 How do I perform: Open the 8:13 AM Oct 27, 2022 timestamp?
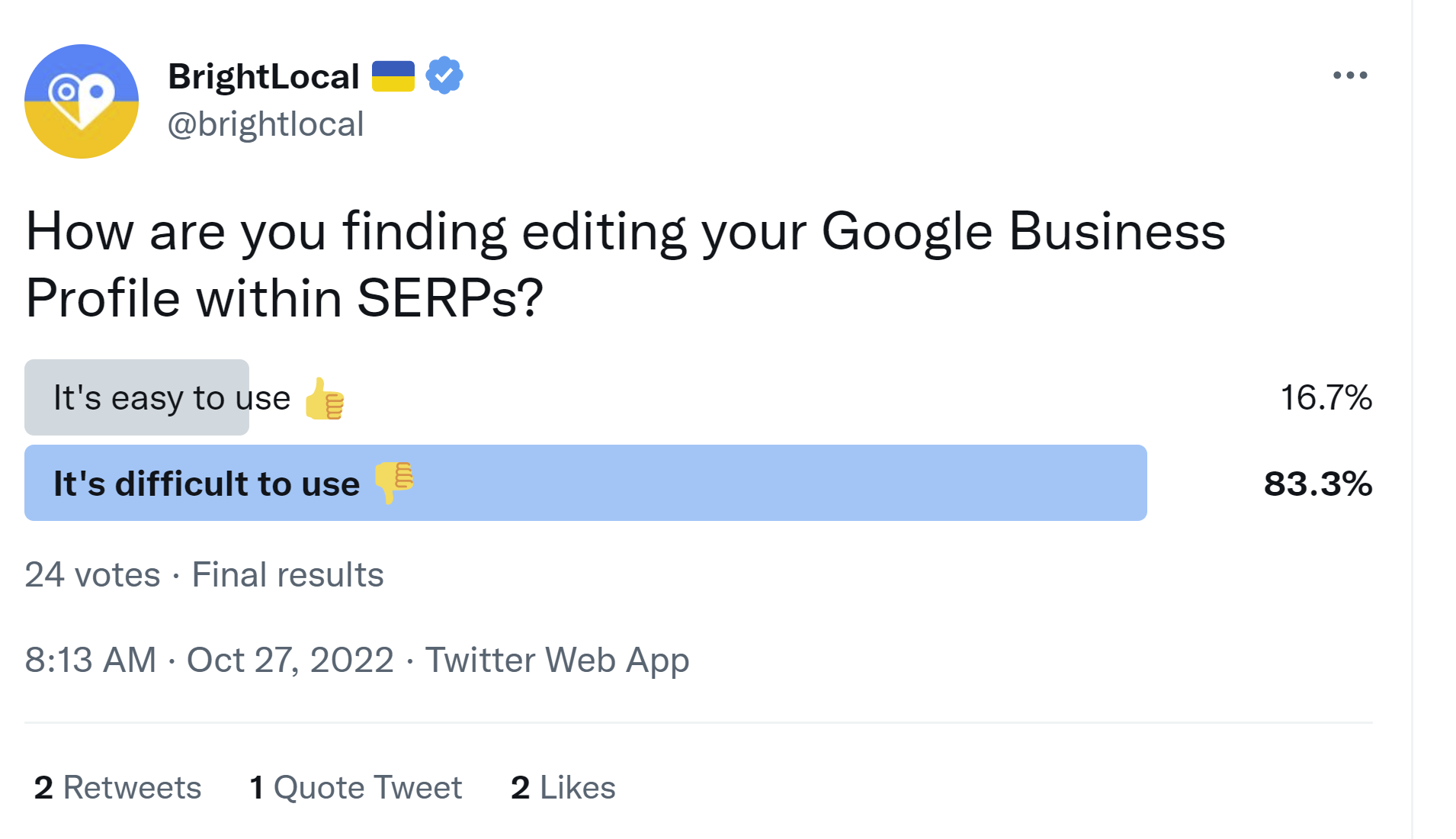coord(209,660)
